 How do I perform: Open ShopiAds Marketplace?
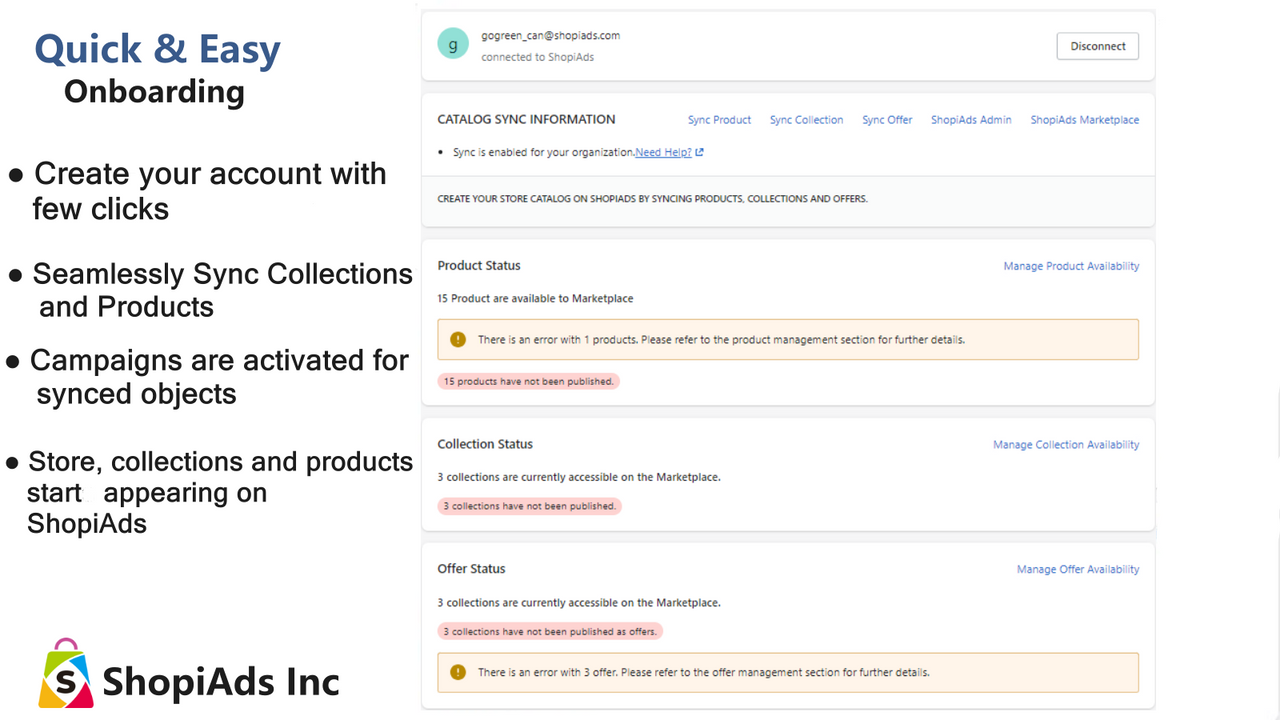[1084, 119]
